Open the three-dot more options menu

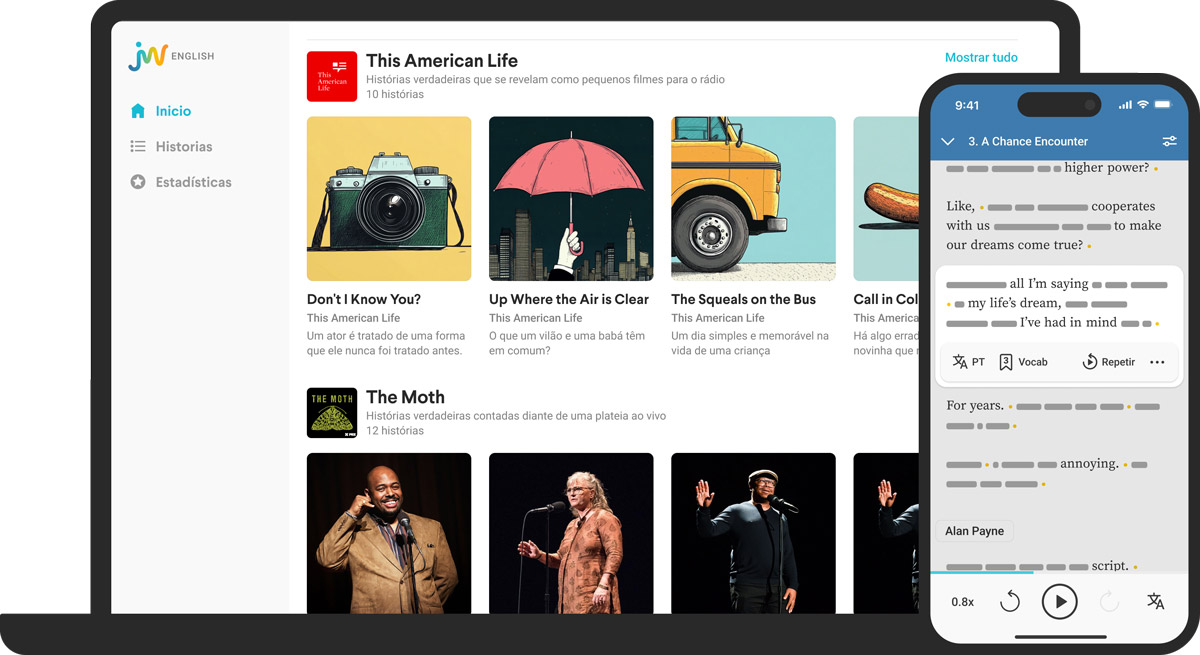click(1157, 362)
